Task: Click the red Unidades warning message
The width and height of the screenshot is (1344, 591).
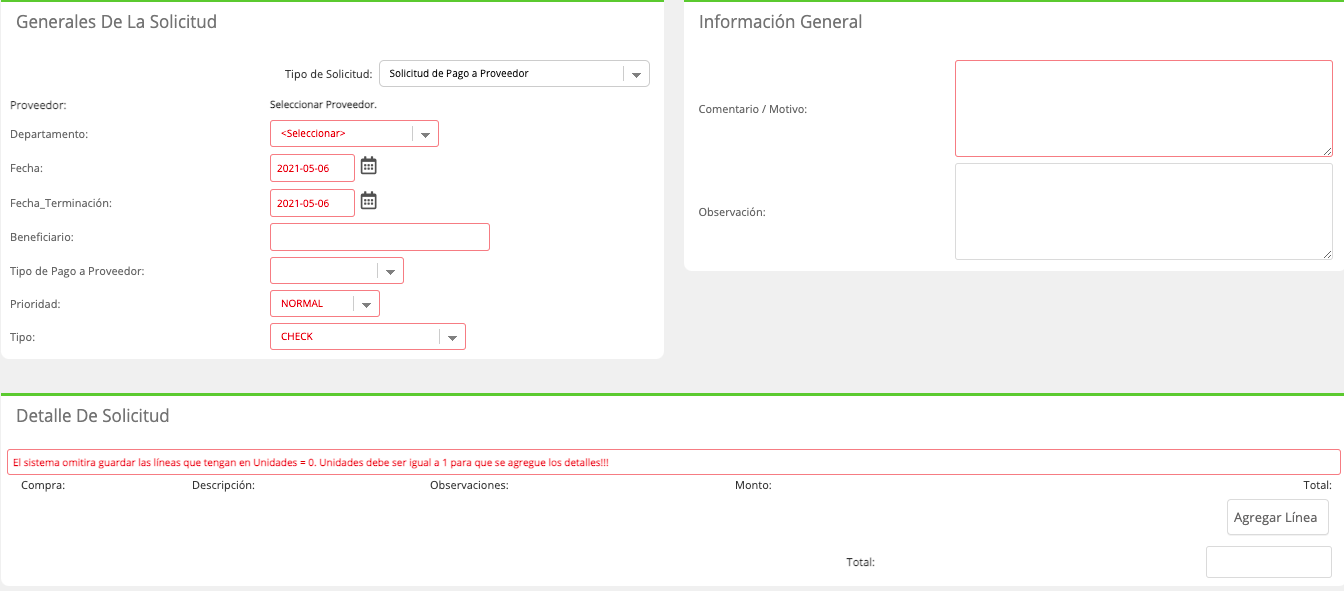Action: point(672,462)
